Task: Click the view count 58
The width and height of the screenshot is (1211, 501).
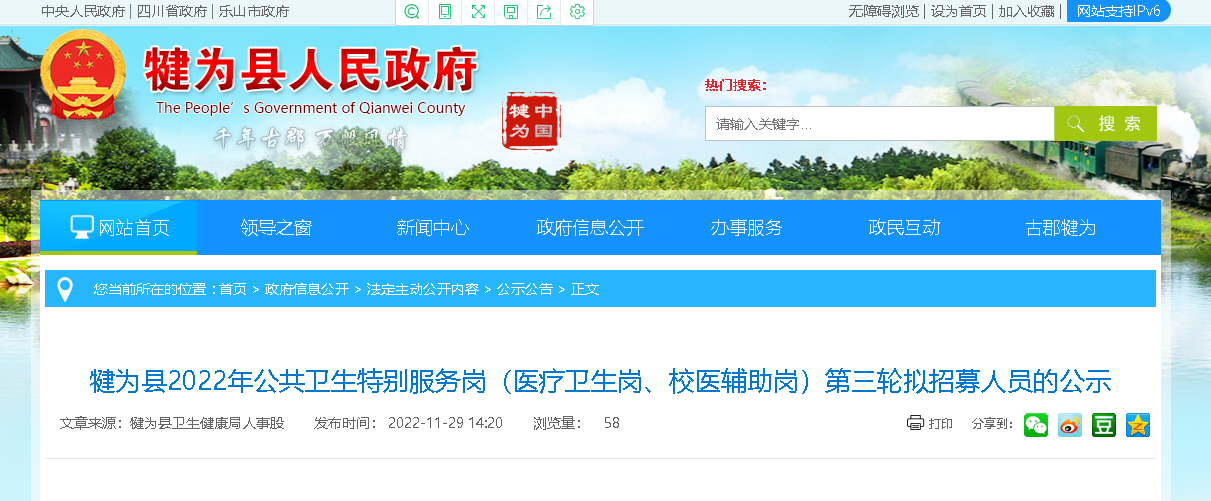Action: tap(612, 423)
